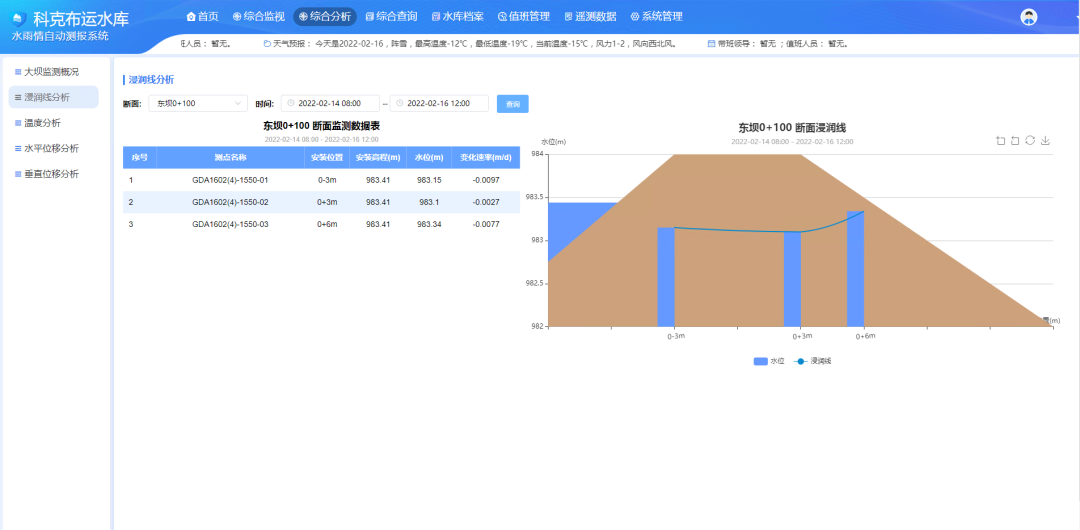Viewport: 1080px width, 530px height.
Task: Switch to the 遥测数据 menu
Action: 590,17
